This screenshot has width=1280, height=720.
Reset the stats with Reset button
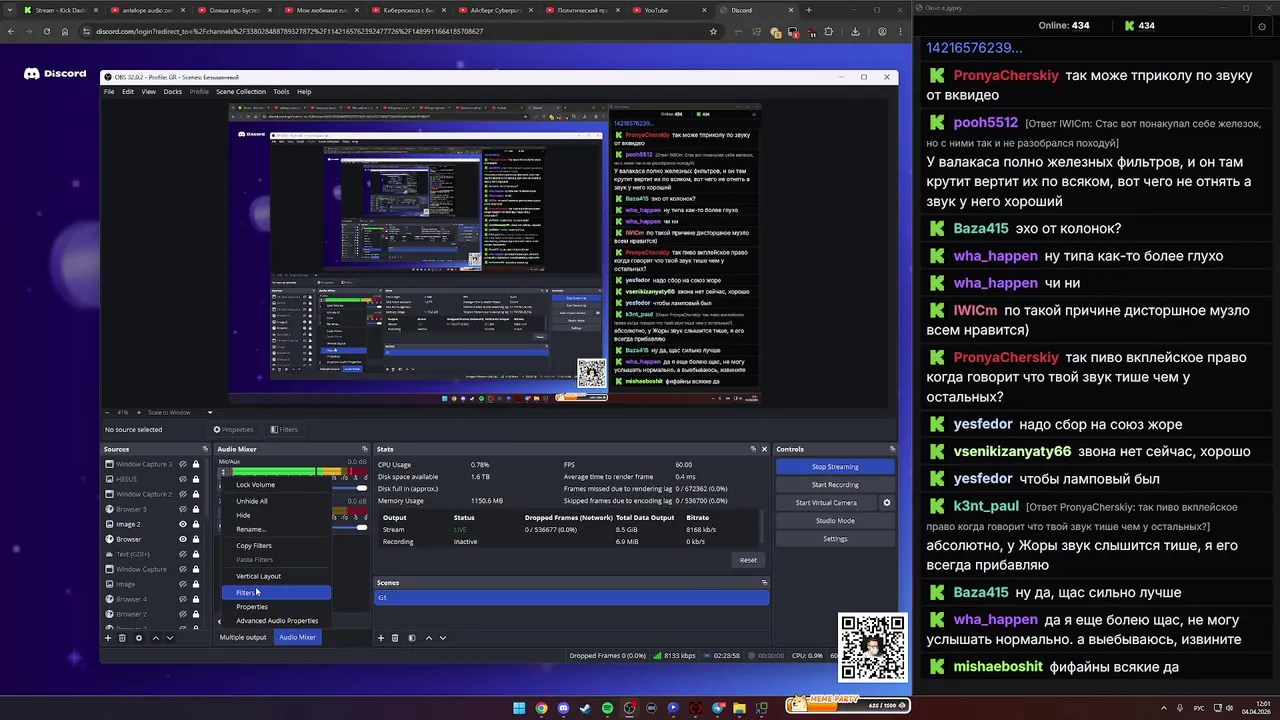[x=748, y=560]
